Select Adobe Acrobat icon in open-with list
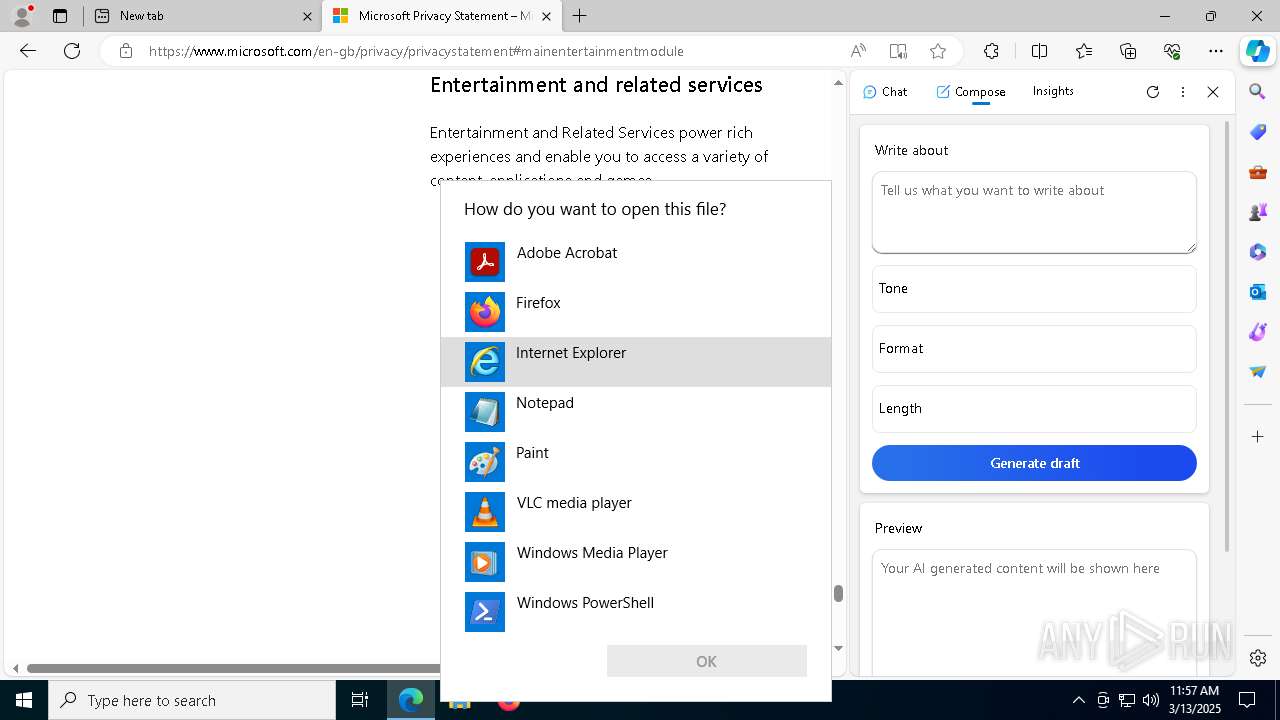Viewport: 1280px width, 720px height. [x=485, y=262]
